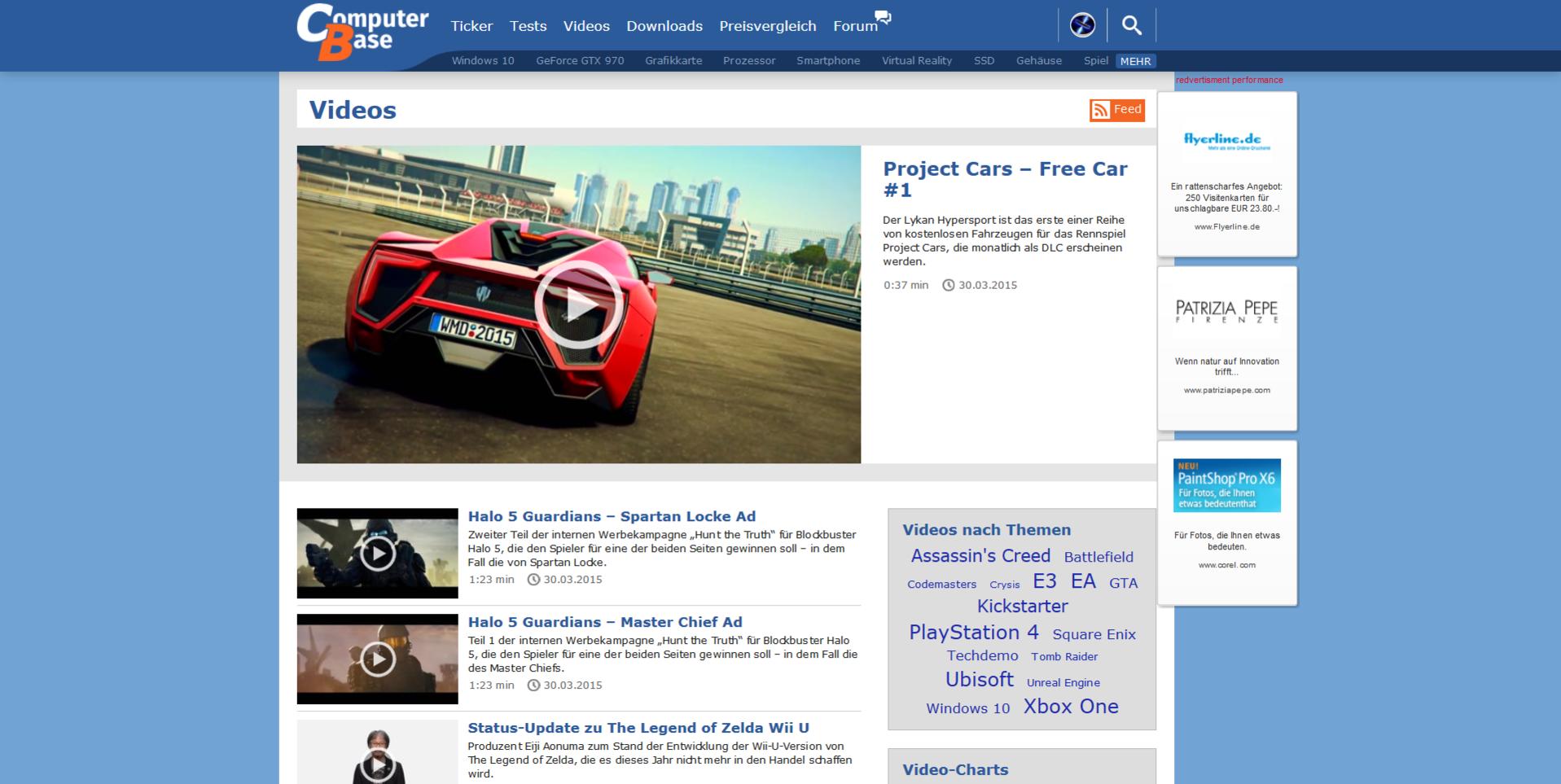Image resolution: width=1561 pixels, height=784 pixels.
Task: Play the Zelda Wii U status update thumbnail
Action: 377,752
